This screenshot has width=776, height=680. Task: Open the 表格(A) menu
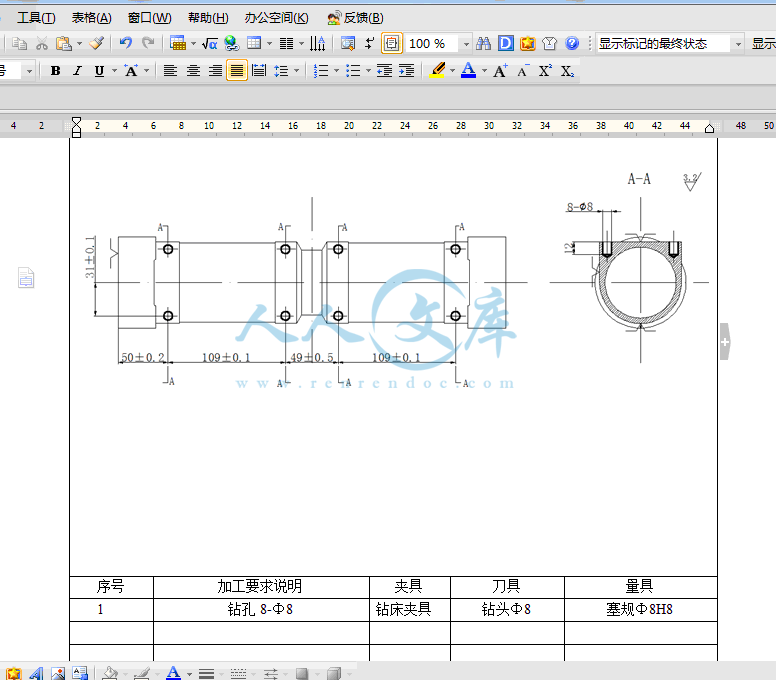pyautogui.click(x=92, y=18)
